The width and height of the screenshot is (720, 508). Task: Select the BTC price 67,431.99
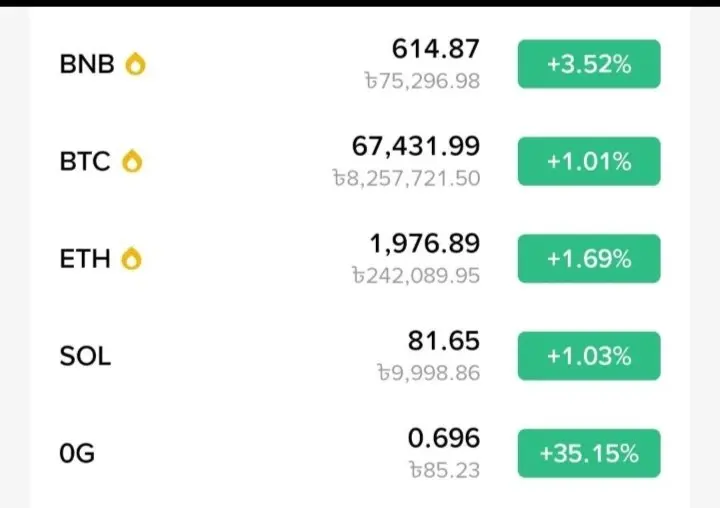(416, 147)
